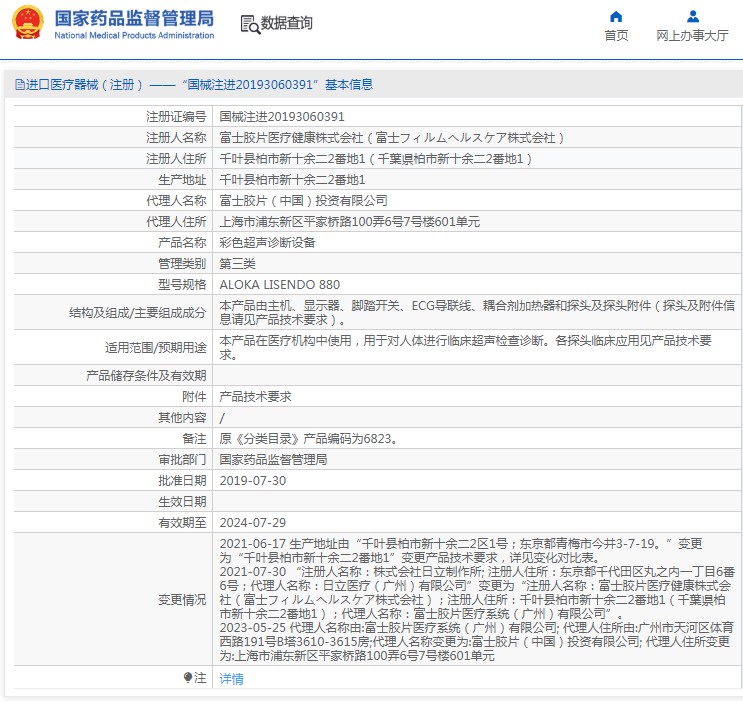The height and width of the screenshot is (704, 743).
Task: Select the 富士胶片医疗健康株式会社 registrant value
Action: (391, 138)
